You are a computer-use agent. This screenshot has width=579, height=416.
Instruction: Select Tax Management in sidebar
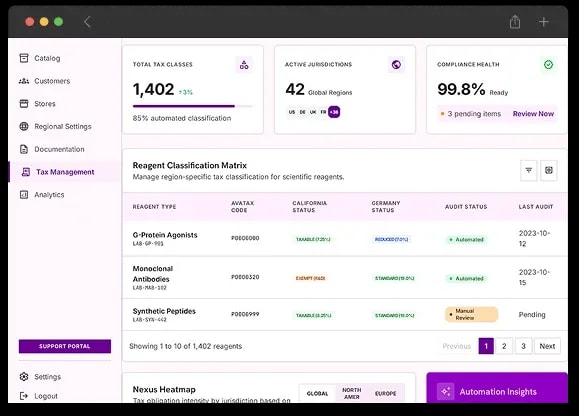coord(65,172)
